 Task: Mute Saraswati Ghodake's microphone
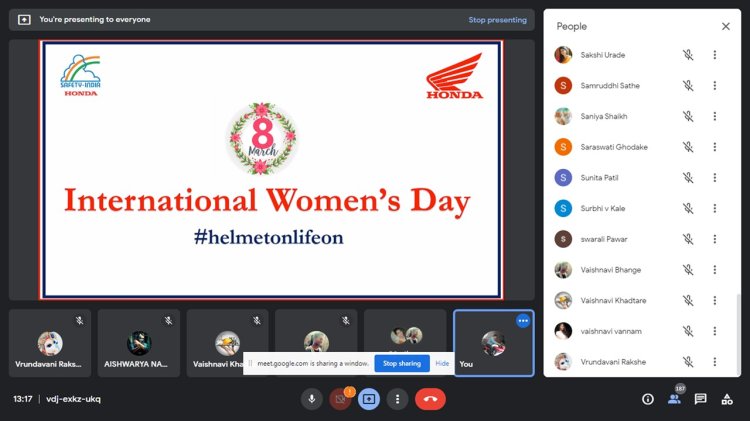688,147
